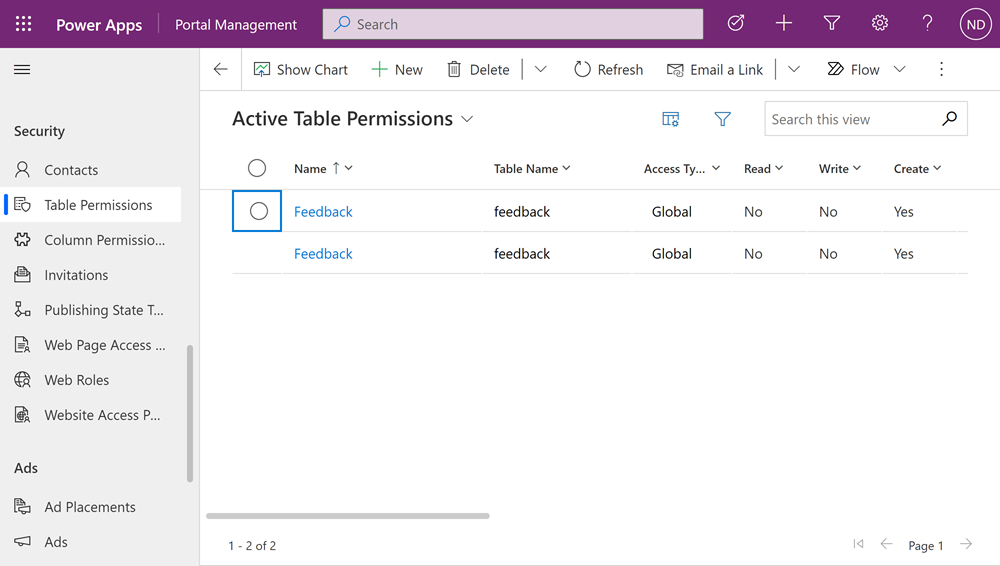
Task: Open the help question mark icon
Action: click(x=927, y=24)
